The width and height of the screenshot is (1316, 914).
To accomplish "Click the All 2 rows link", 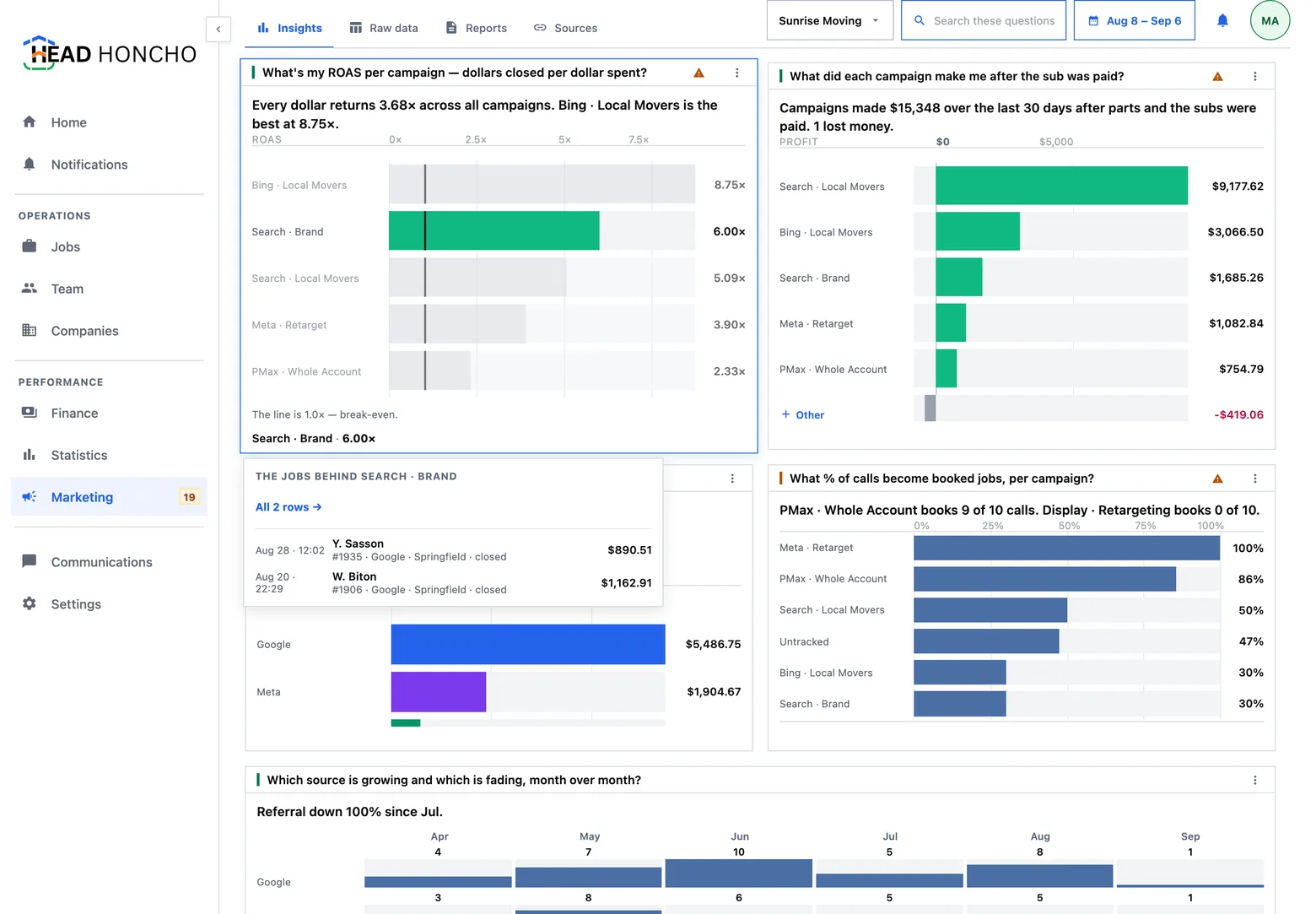I will point(289,507).
